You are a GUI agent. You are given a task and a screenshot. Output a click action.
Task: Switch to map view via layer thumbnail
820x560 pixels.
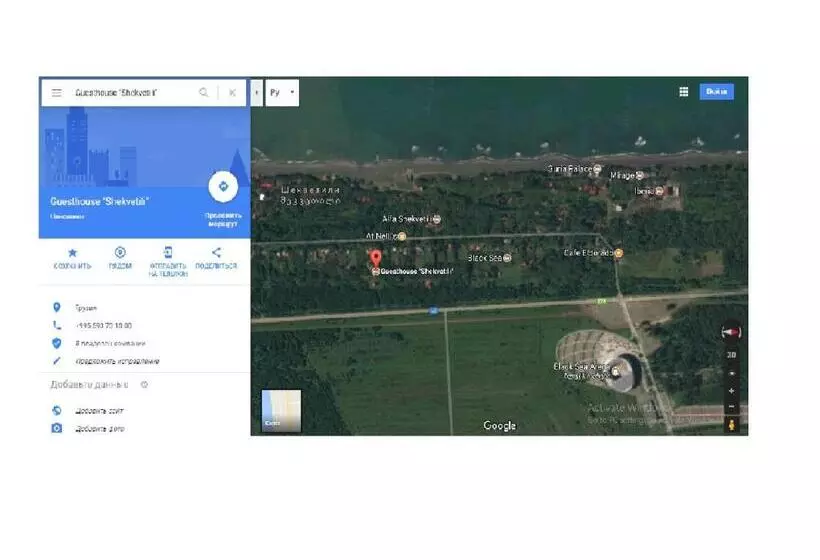(x=281, y=410)
